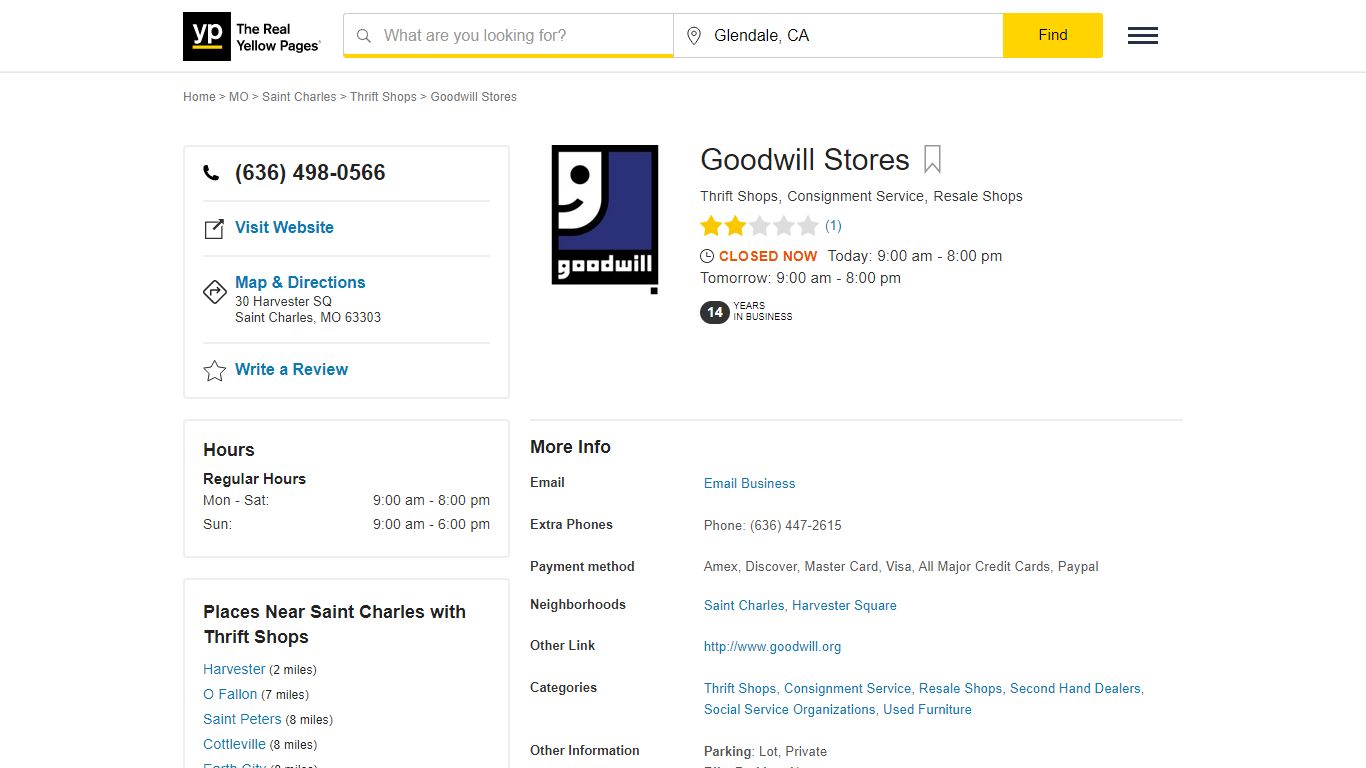Open Saint Peters nearby place link

click(242, 719)
